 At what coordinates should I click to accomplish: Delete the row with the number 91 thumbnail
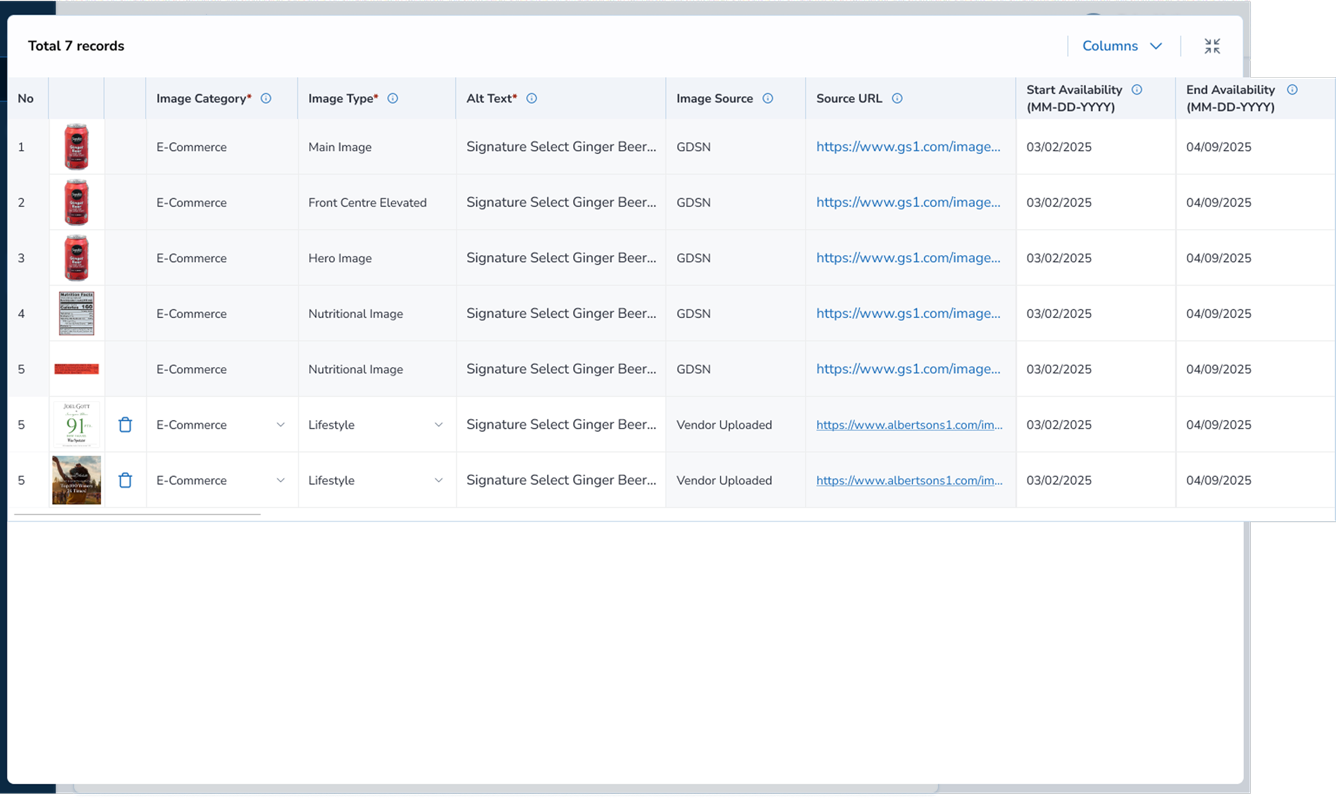pyautogui.click(x=125, y=425)
